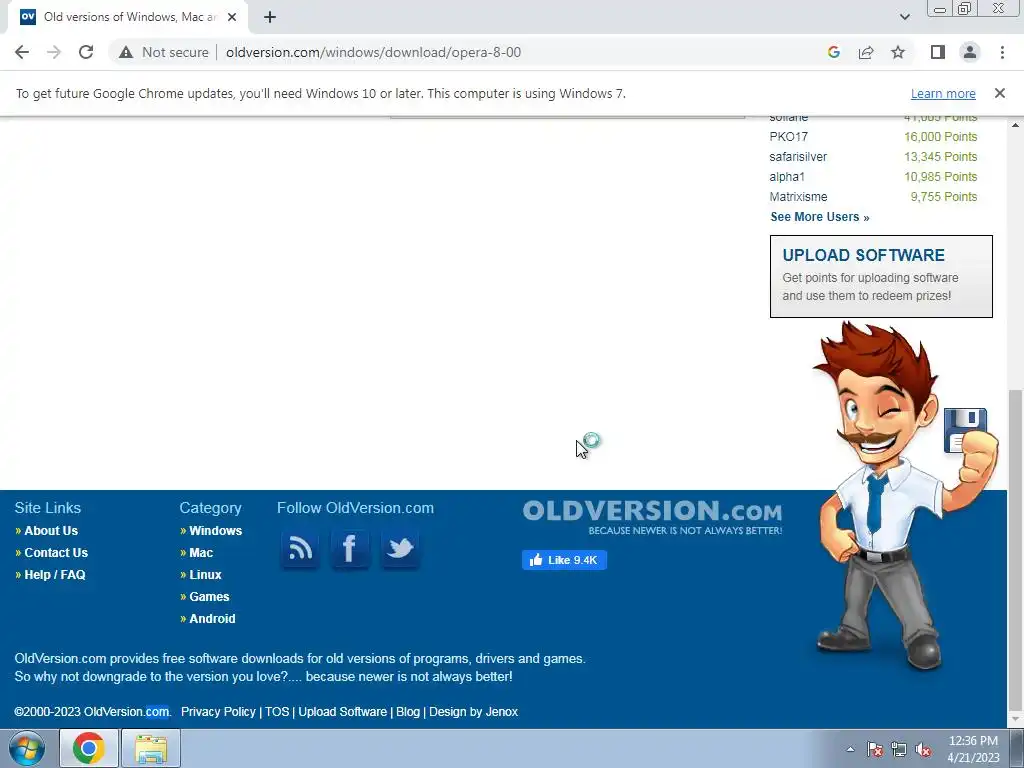
Task: Open the muted volume tray icon
Action: (923, 749)
